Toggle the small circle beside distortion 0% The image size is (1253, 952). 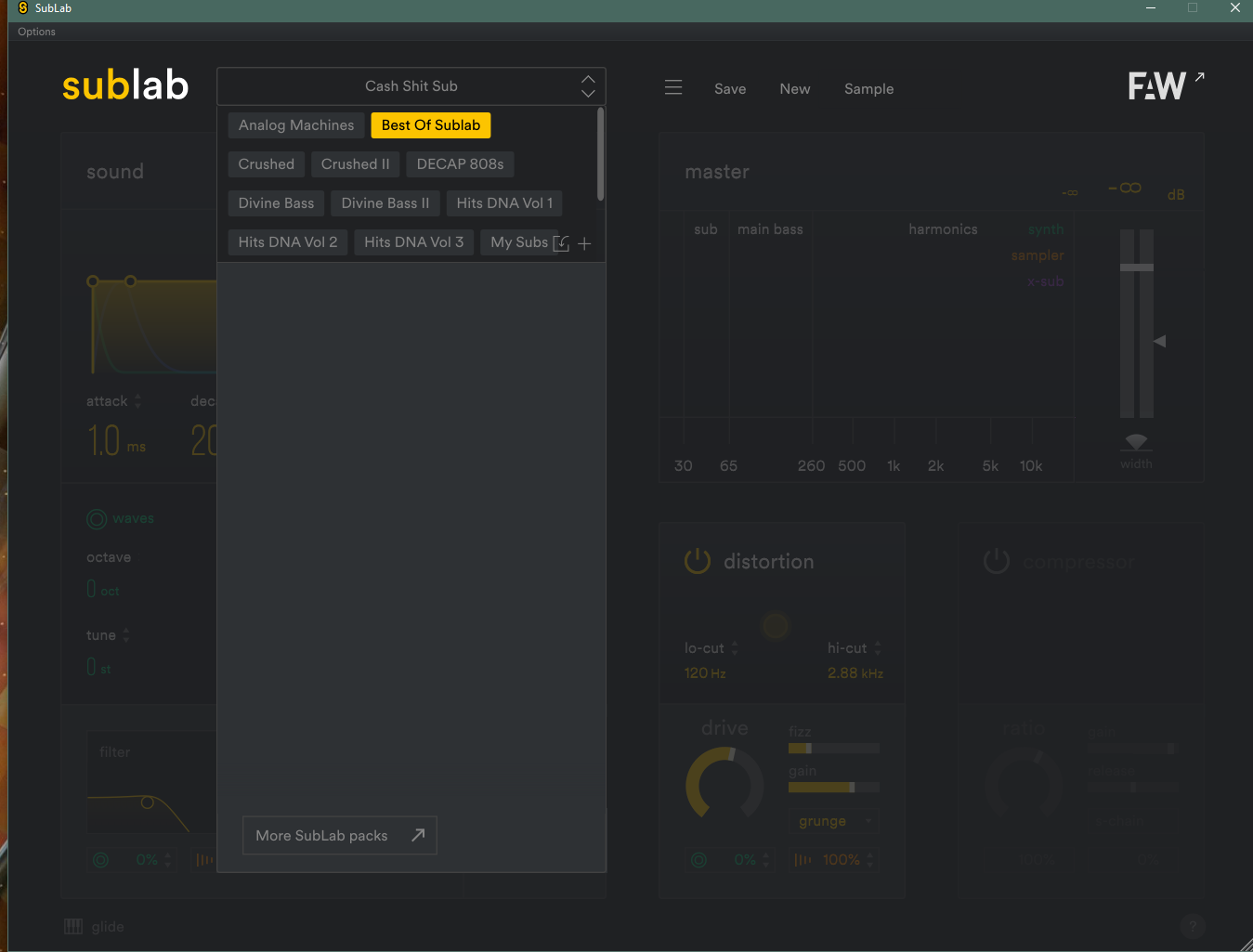pyautogui.click(x=698, y=860)
